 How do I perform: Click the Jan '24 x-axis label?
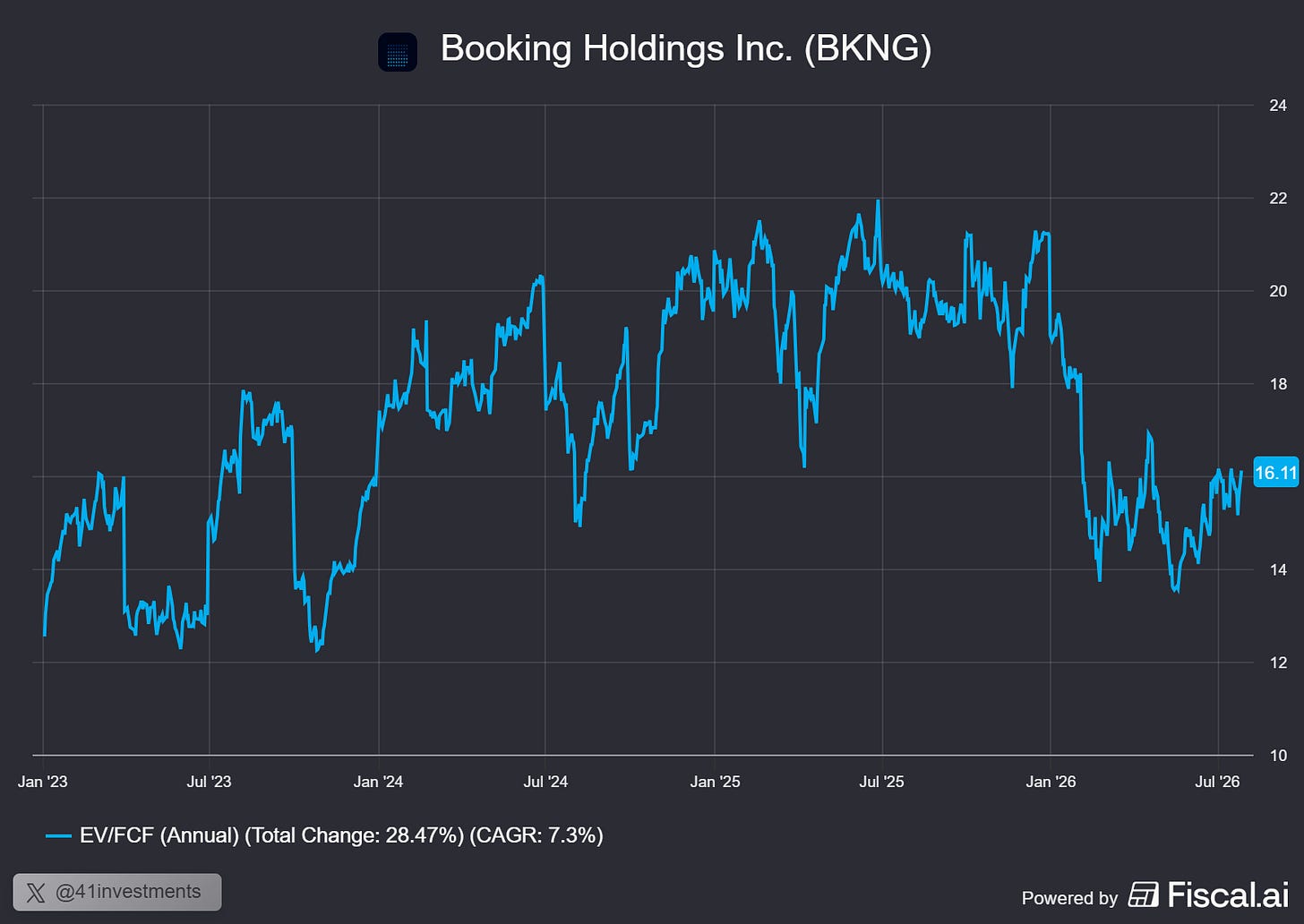(x=378, y=782)
